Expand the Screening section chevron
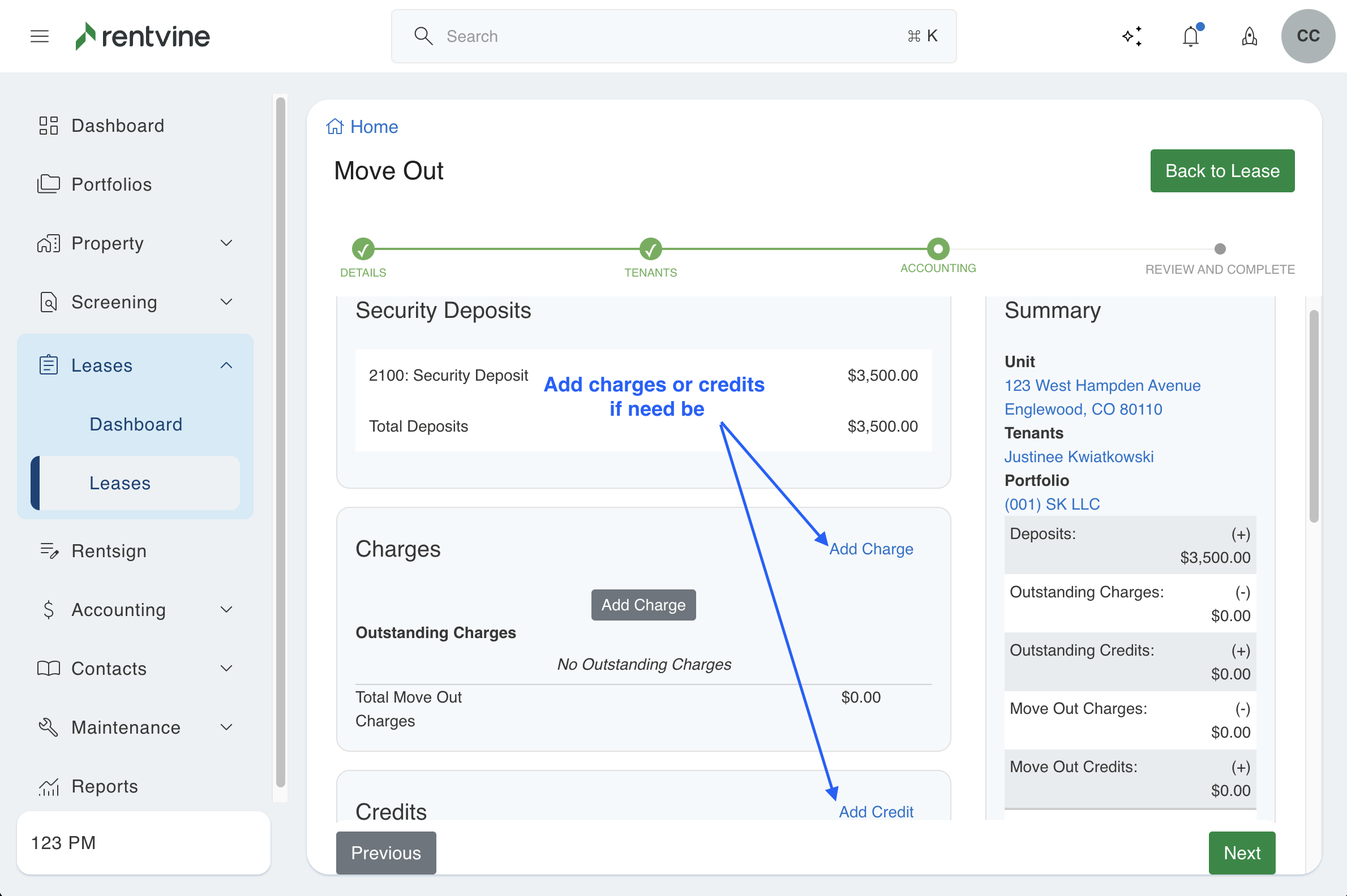This screenshot has height=896, width=1347. [x=226, y=301]
